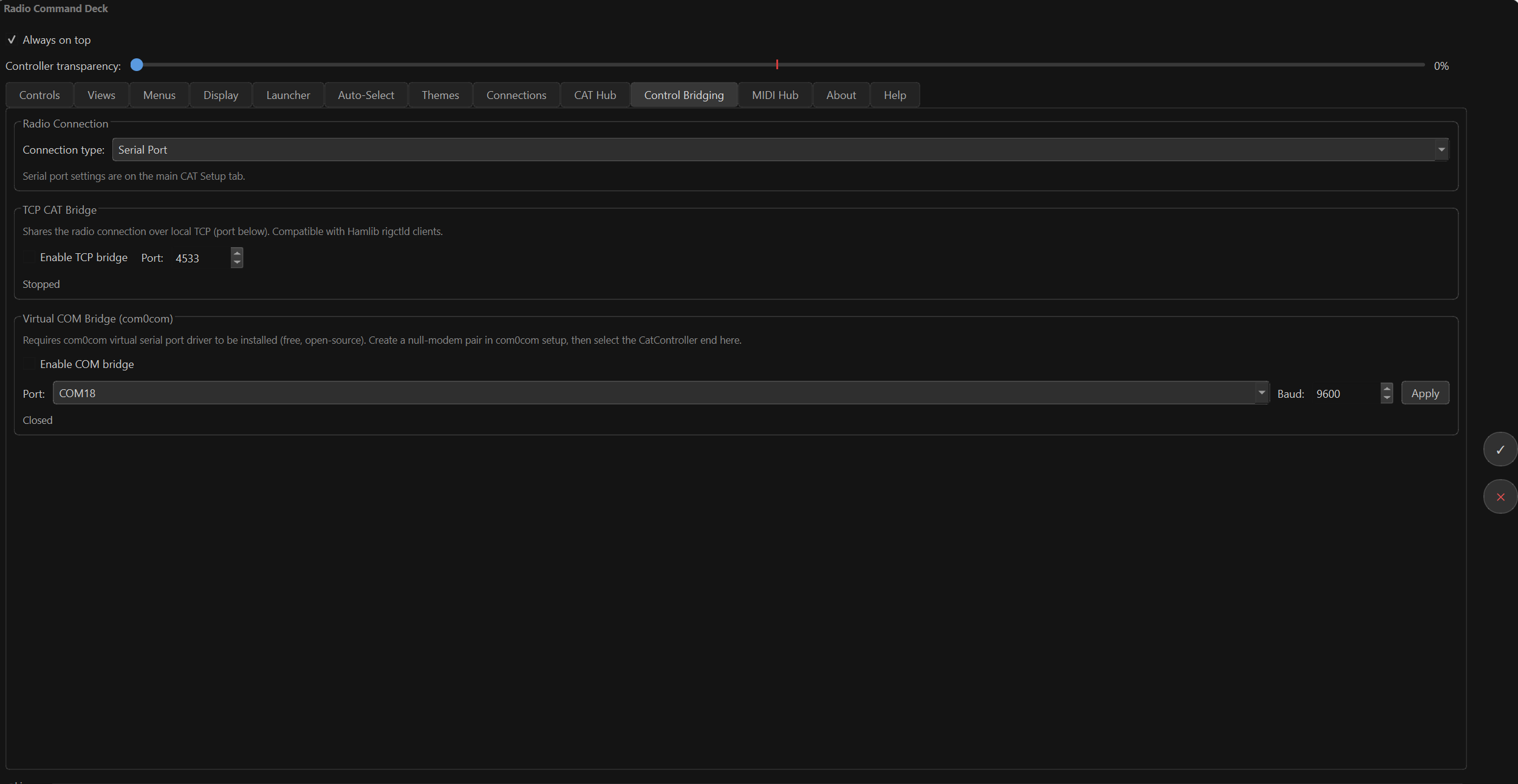The width and height of the screenshot is (1518, 784).
Task: Increase the Baud rate value
Action: [x=1386, y=388]
